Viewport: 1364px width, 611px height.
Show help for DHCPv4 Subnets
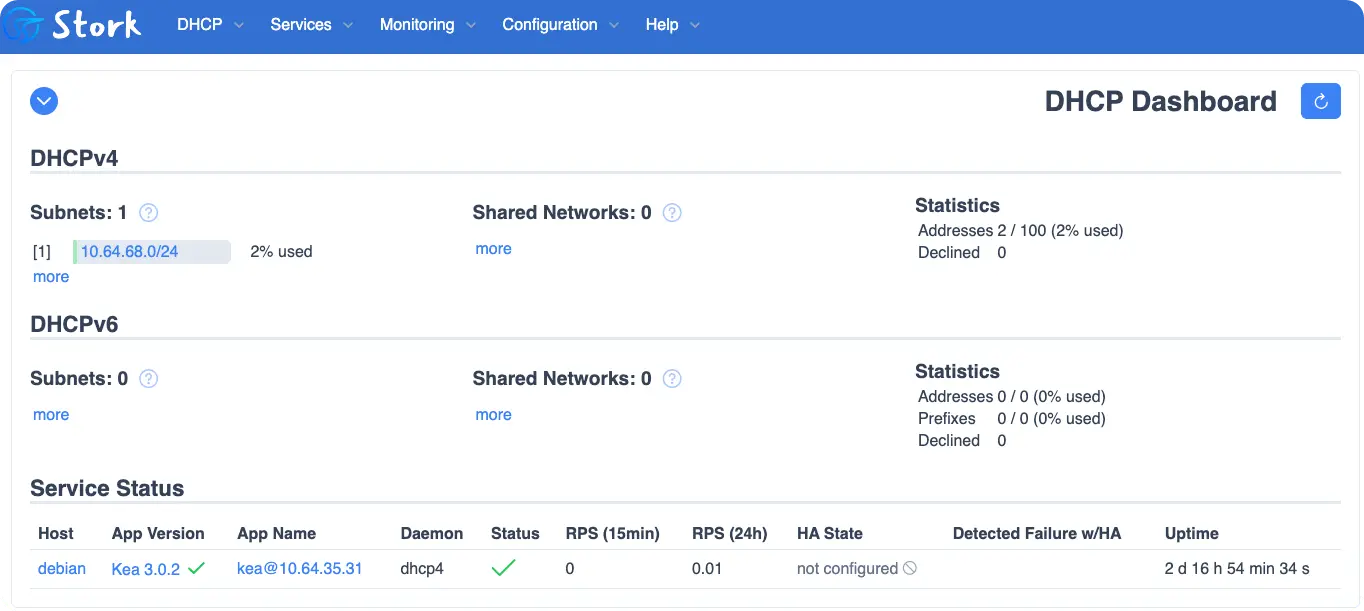pyautogui.click(x=149, y=213)
